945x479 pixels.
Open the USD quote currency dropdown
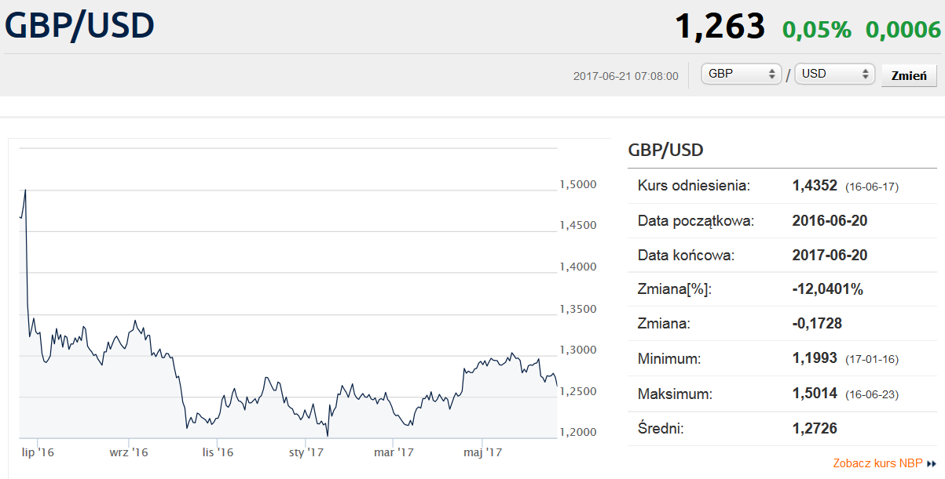(x=835, y=74)
